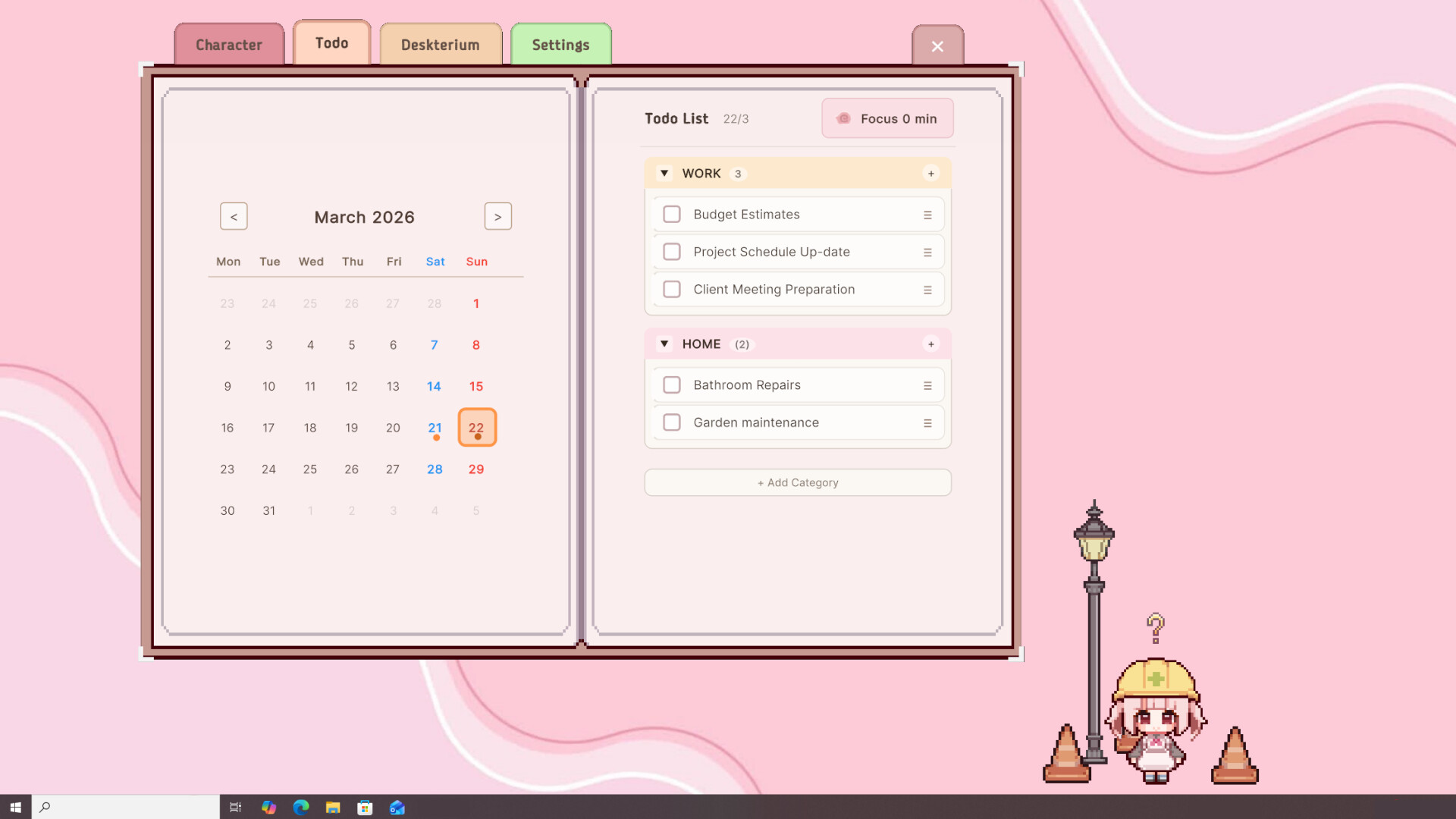
Task: Mark Bathroom Repairs as done
Action: pyautogui.click(x=672, y=385)
